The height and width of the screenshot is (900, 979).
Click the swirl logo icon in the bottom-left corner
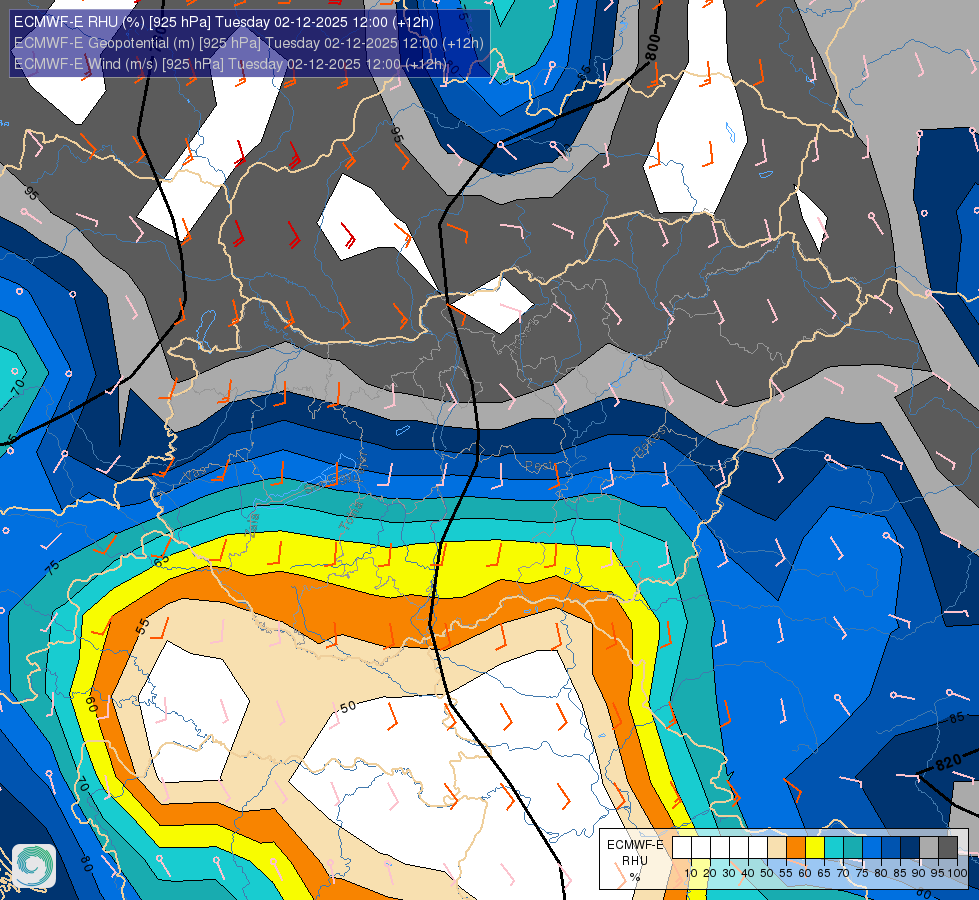(x=34, y=866)
